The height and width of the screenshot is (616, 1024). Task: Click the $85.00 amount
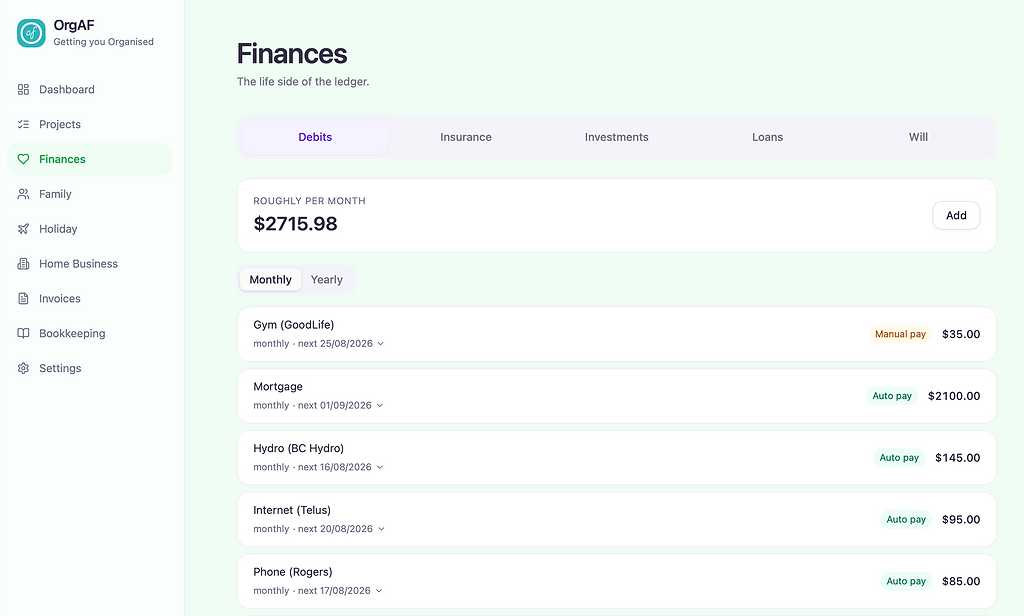coord(961,581)
